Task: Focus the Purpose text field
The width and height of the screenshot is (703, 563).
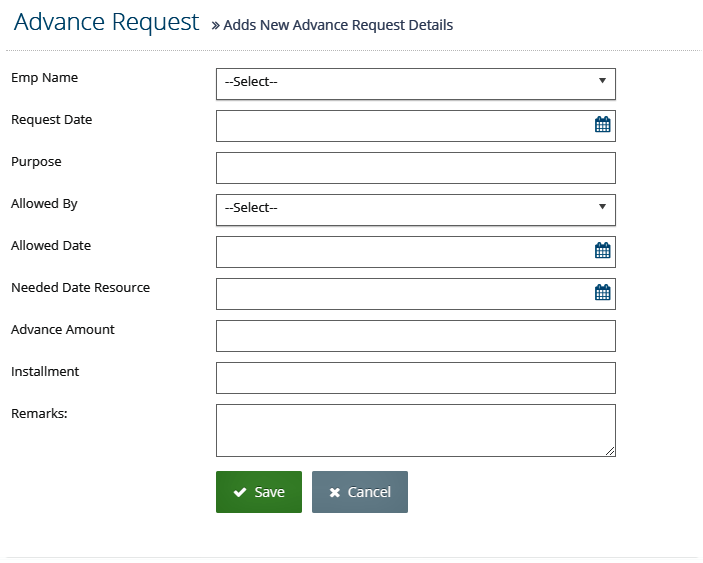Action: click(x=416, y=168)
